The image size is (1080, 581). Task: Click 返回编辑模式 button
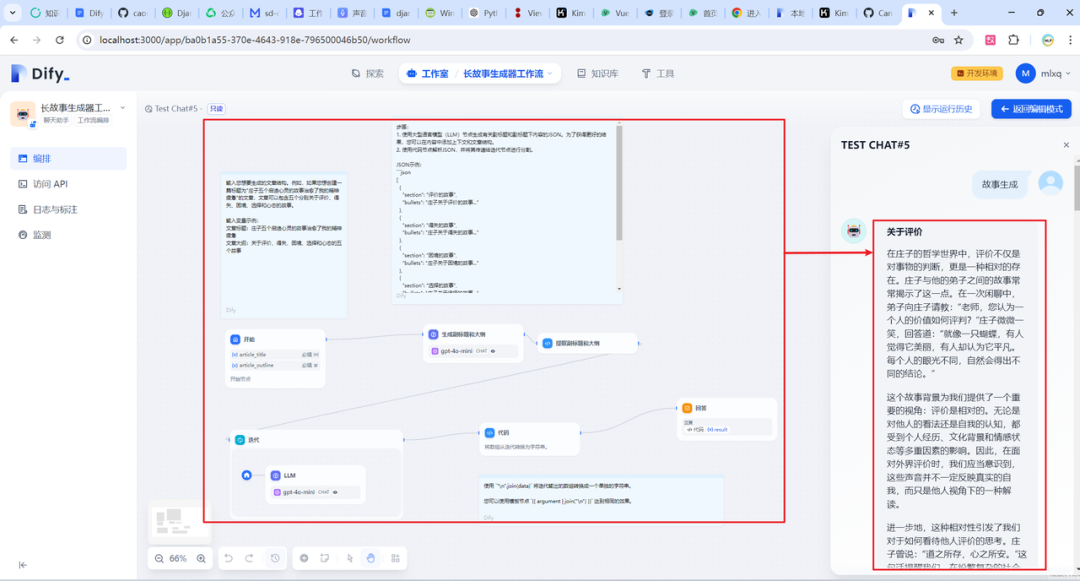pyautogui.click(x=1031, y=109)
